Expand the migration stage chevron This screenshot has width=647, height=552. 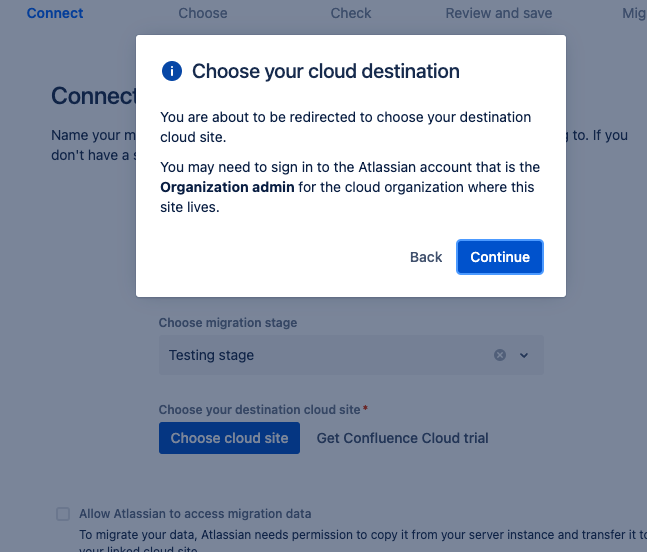pyautogui.click(x=524, y=355)
